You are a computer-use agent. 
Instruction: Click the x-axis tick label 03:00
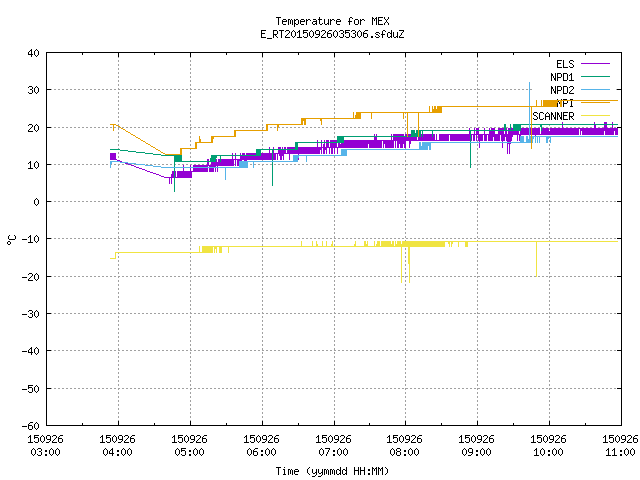[x=45, y=452]
